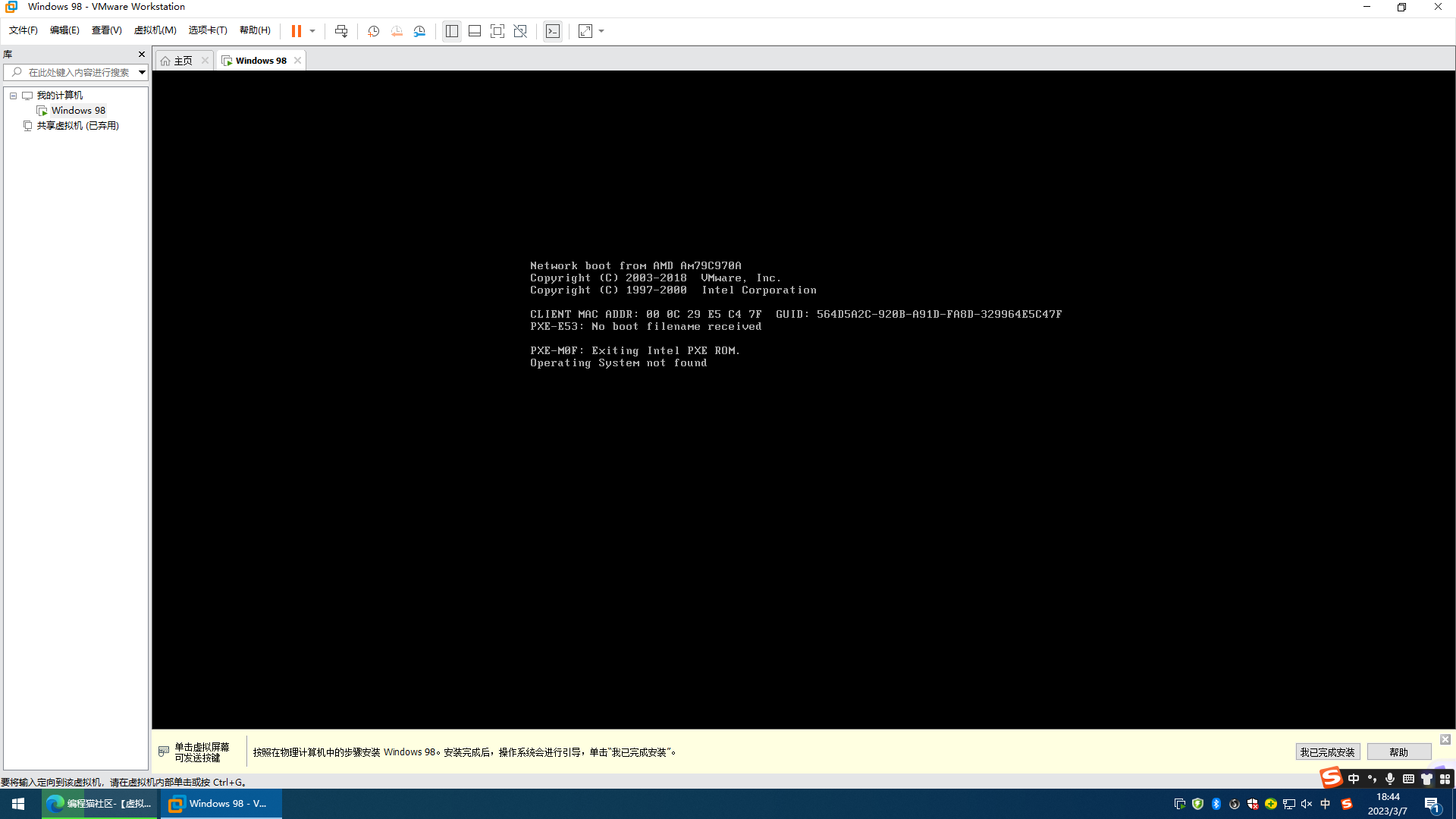Collapse the 我的计算机 tree node
Viewport: 1456px width, 819px height.
tap(13, 96)
